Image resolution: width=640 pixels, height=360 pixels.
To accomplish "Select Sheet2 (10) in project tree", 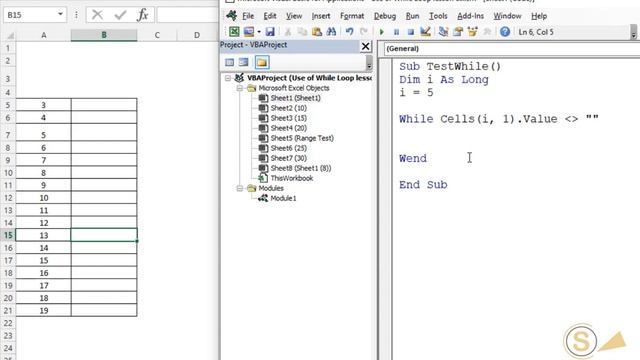I will 289,108.
